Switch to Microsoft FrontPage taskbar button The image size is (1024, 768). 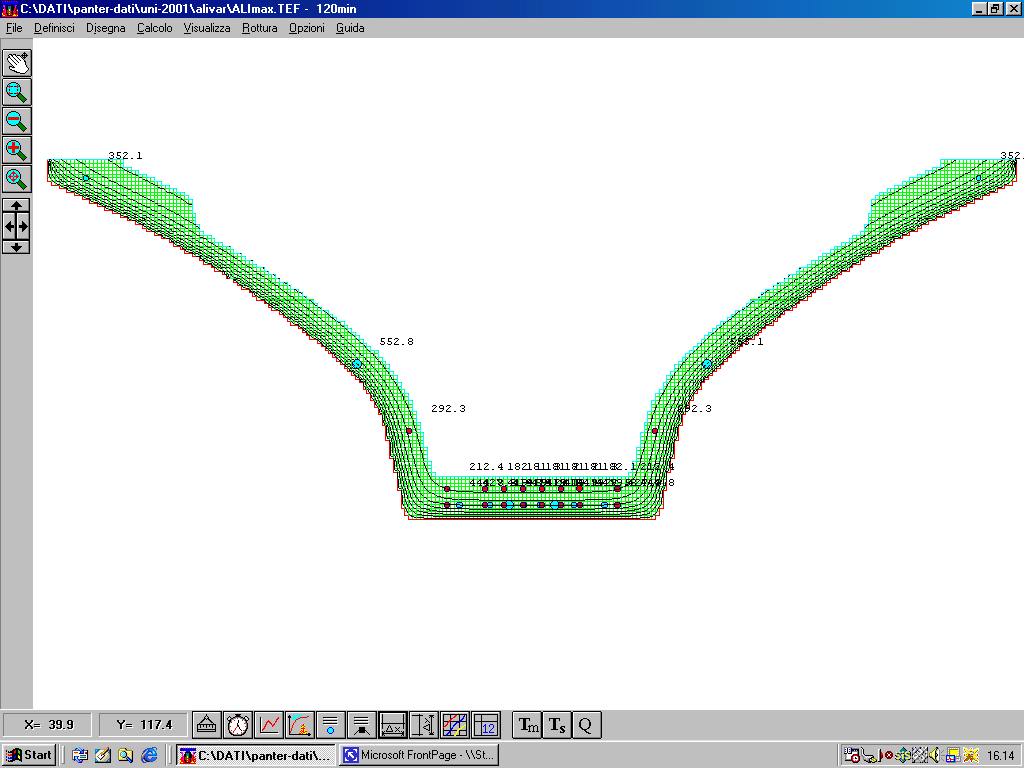(418, 755)
